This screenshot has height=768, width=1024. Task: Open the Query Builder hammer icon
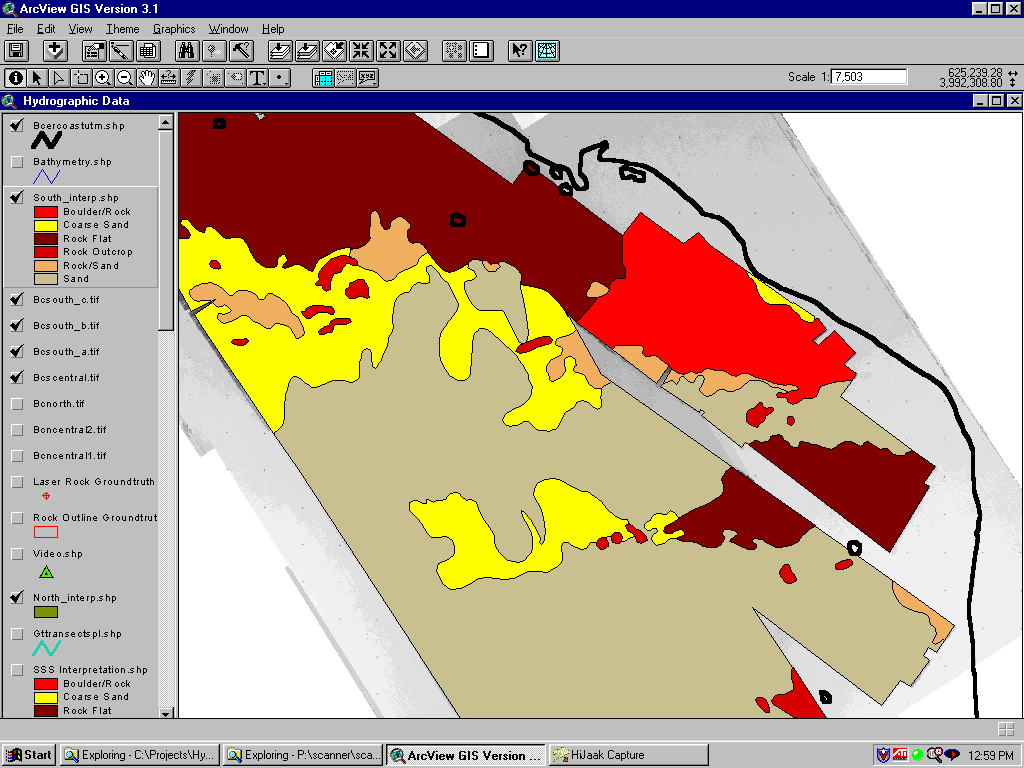(x=241, y=51)
